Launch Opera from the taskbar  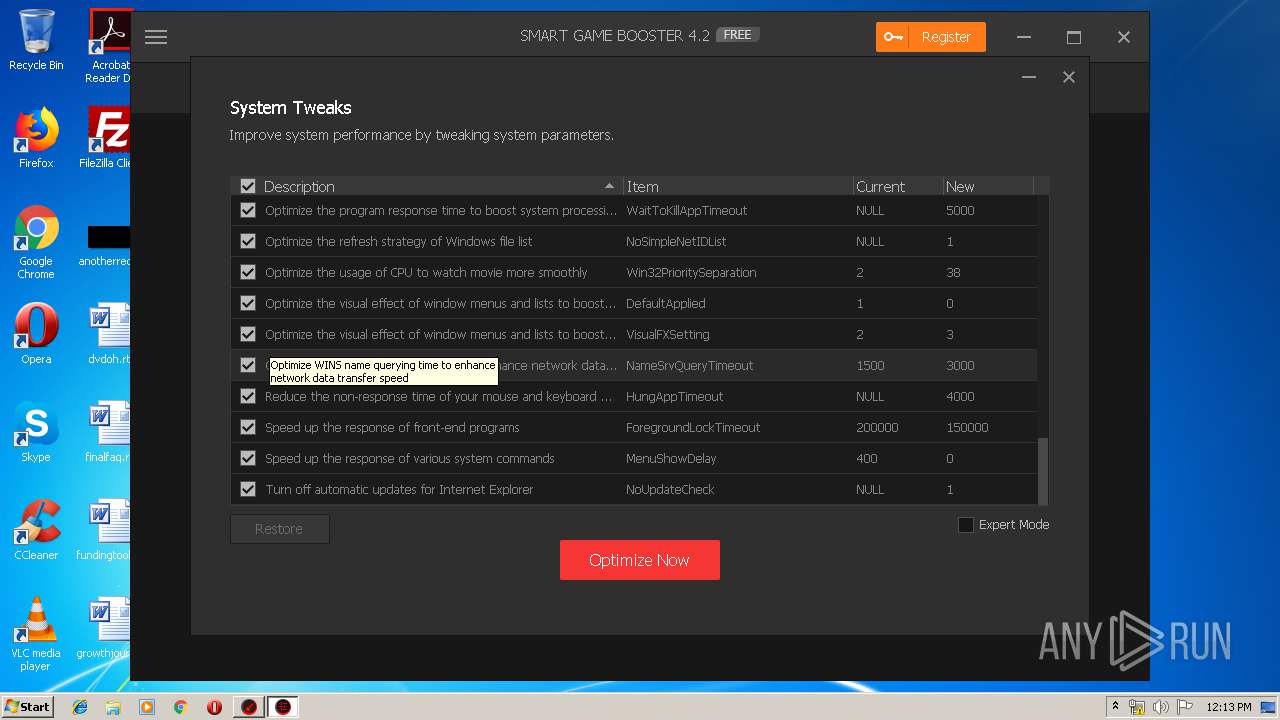[214, 707]
